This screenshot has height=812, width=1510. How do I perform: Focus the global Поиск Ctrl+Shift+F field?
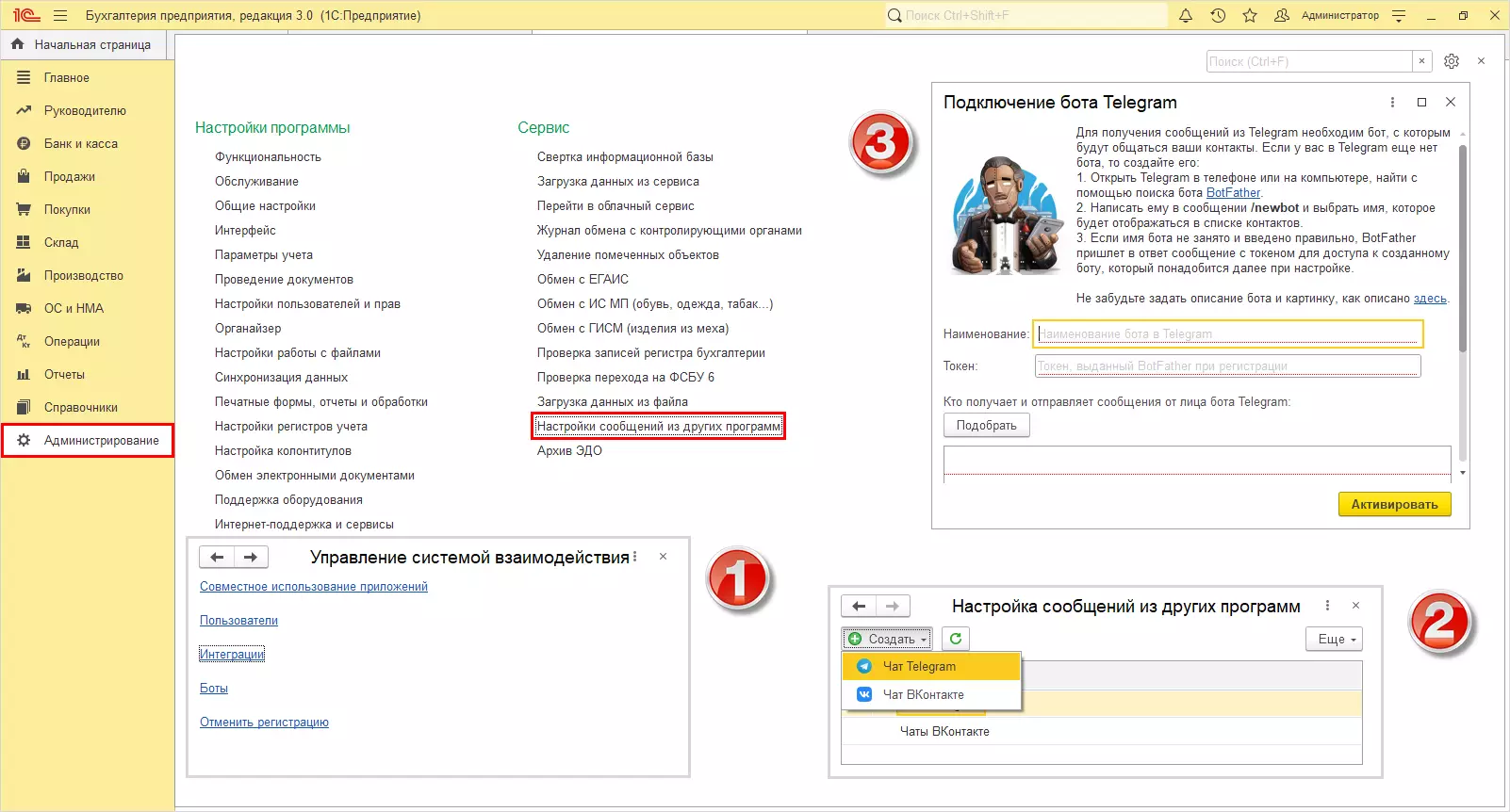(1026, 16)
